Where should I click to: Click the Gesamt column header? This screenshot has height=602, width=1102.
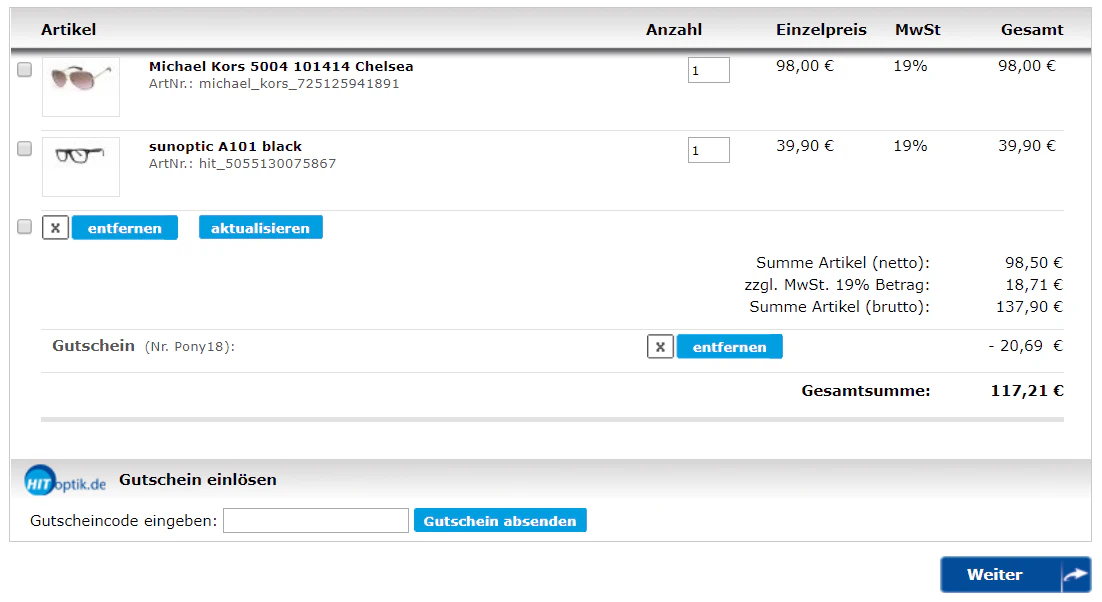pyautogui.click(x=1032, y=30)
